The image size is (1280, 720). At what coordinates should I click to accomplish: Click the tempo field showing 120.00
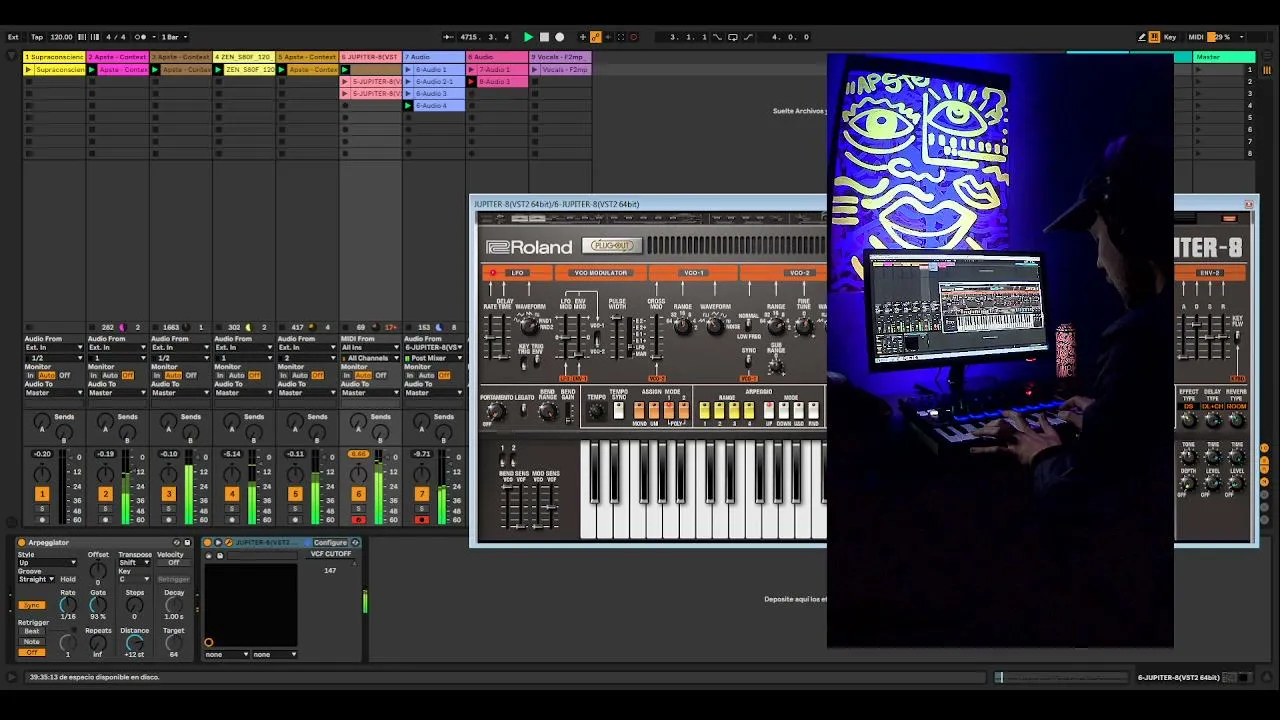(x=62, y=37)
